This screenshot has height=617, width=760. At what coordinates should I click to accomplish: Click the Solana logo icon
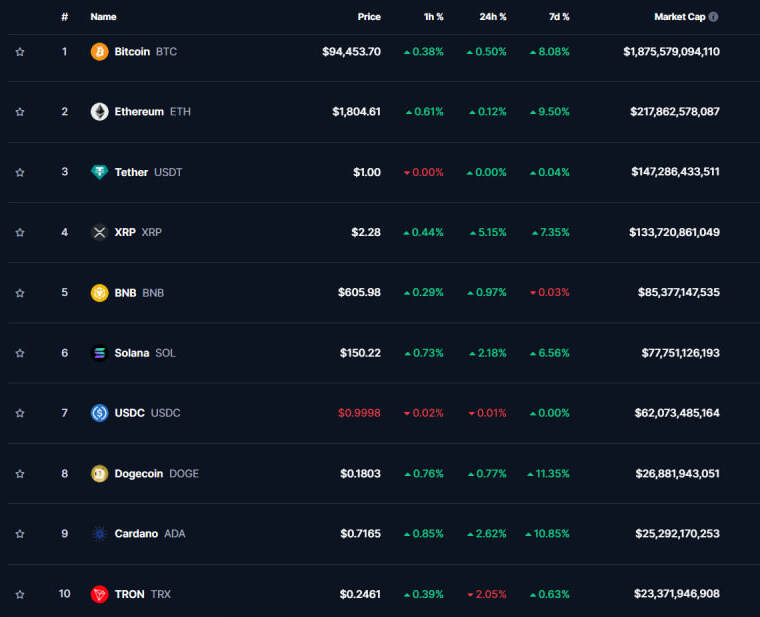(x=99, y=353)
